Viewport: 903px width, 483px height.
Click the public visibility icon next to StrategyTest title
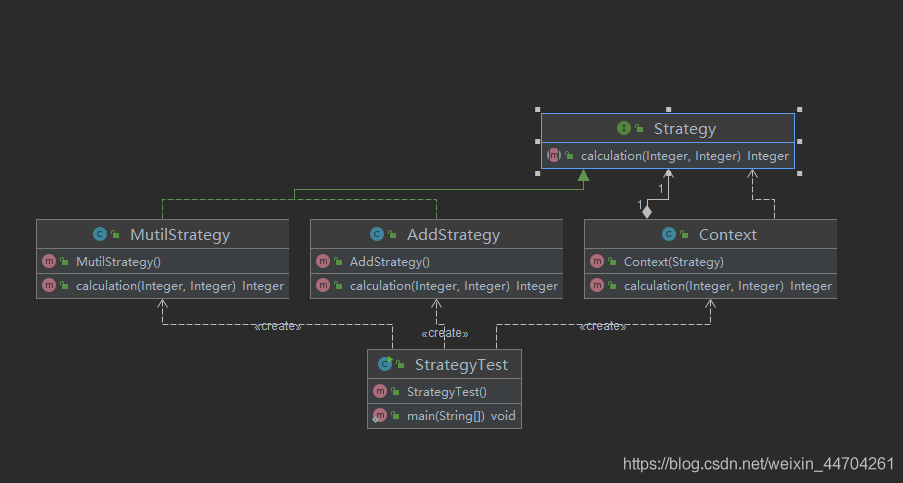[400, 364]
